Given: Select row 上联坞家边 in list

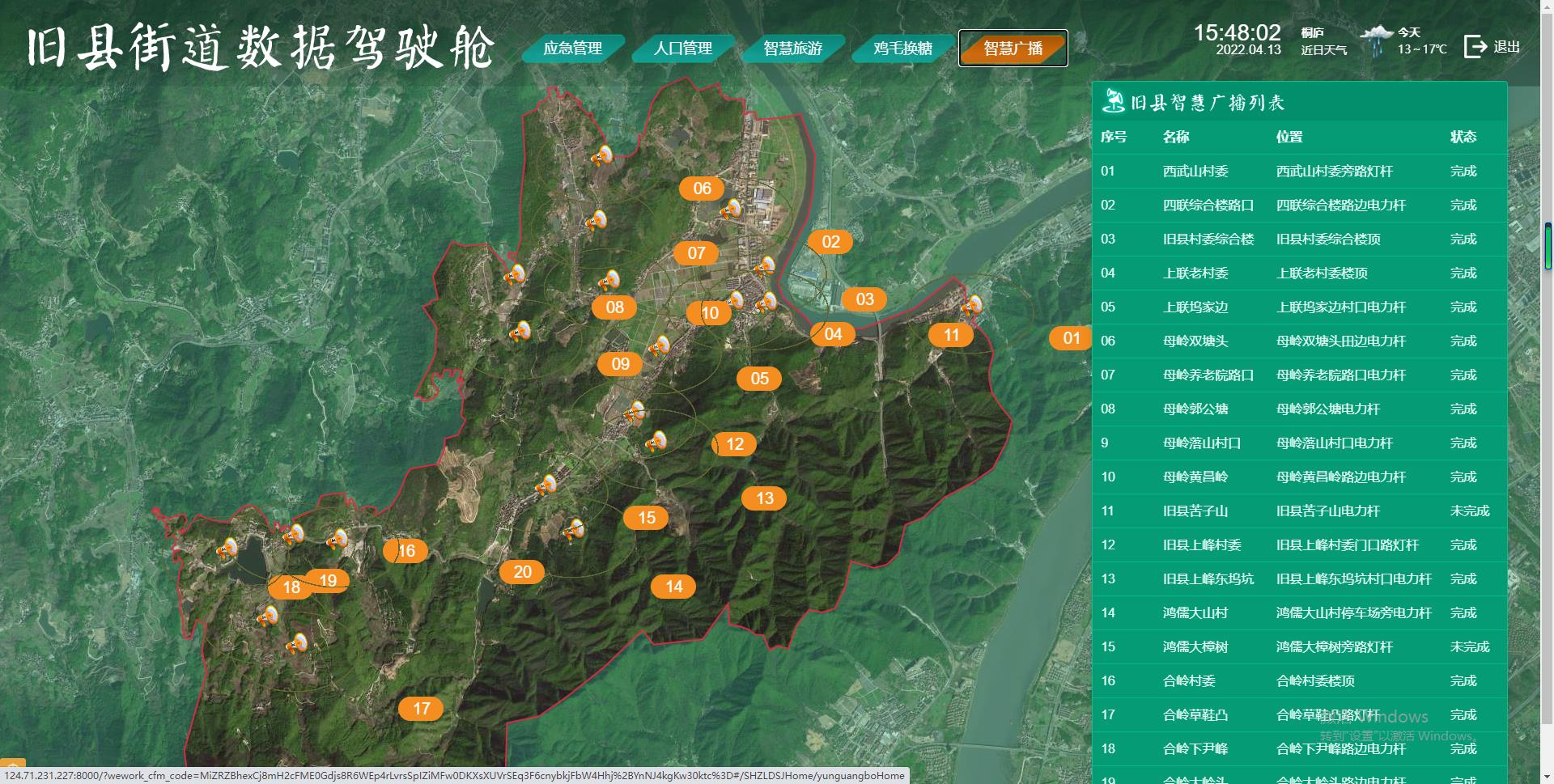Looking at the screenshot, I should click(1299, 307).
